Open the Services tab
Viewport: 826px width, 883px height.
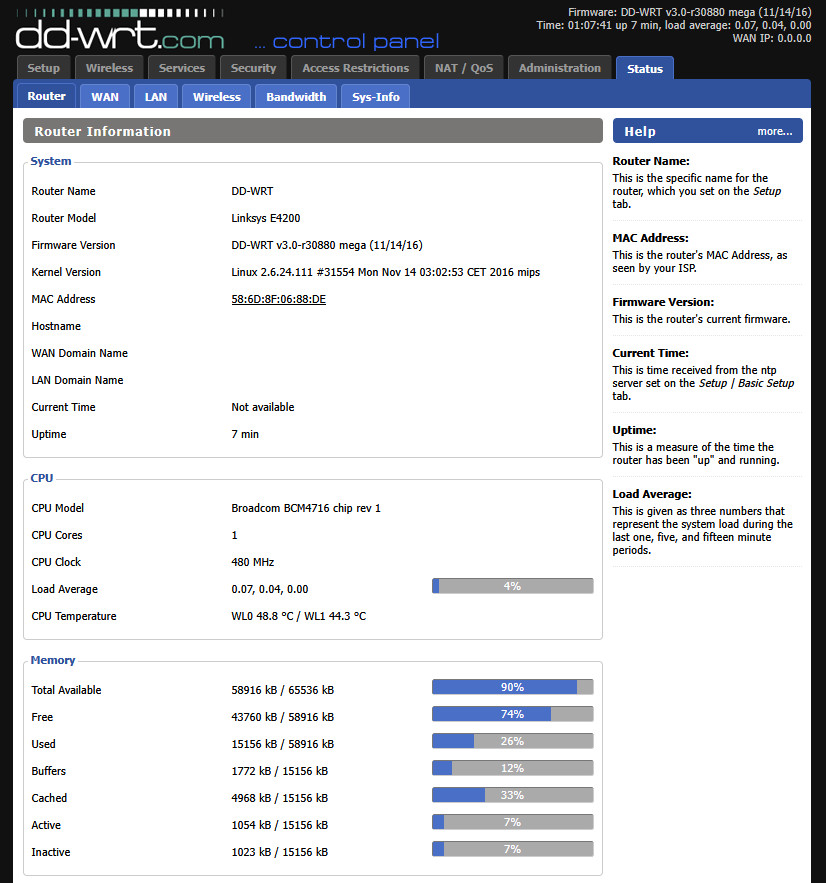point(181,67)
